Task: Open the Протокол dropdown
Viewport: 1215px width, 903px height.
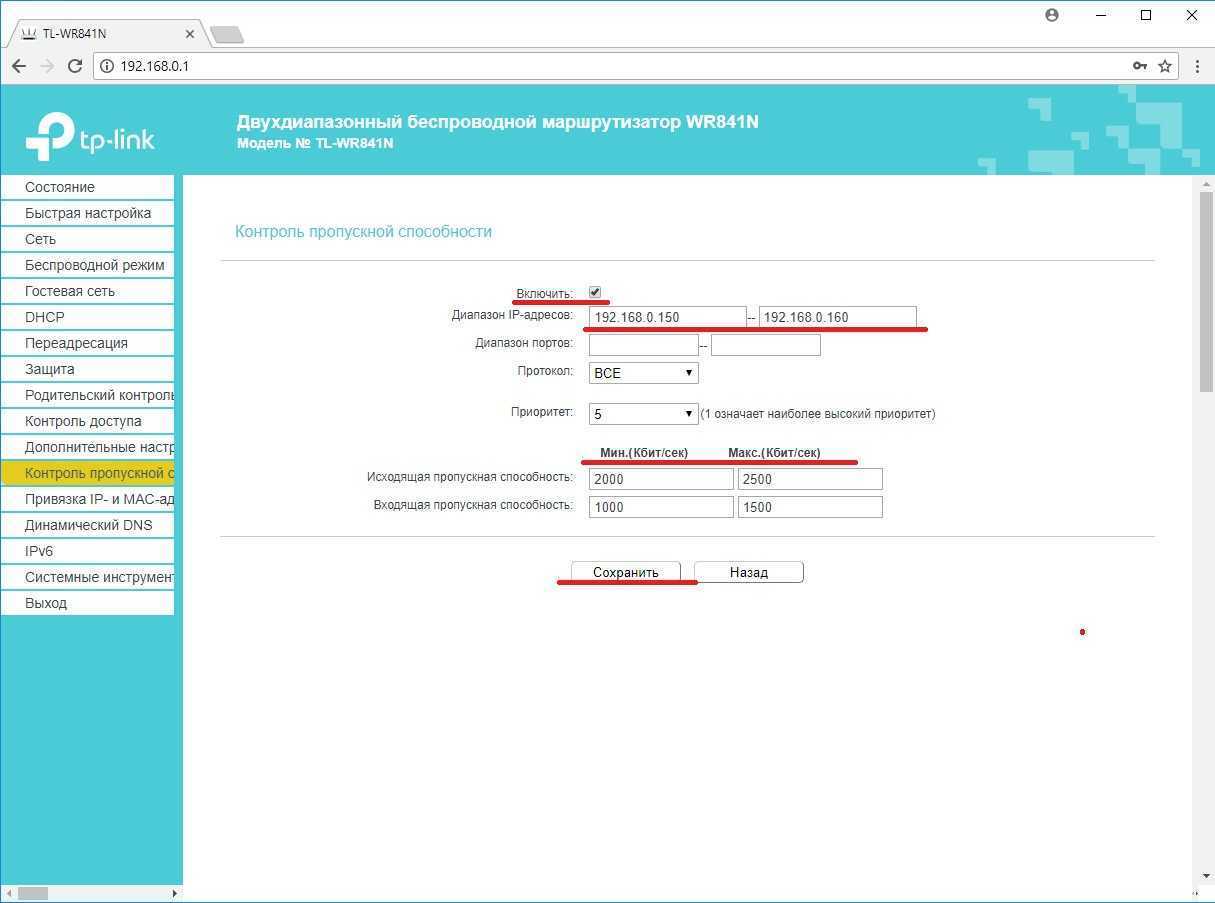Action: [643, 373]
